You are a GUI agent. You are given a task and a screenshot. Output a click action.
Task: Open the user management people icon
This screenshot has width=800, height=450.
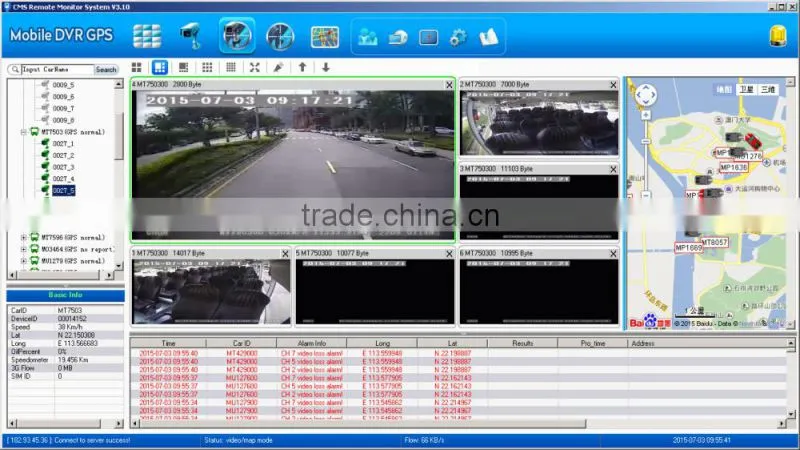point(367,37)
